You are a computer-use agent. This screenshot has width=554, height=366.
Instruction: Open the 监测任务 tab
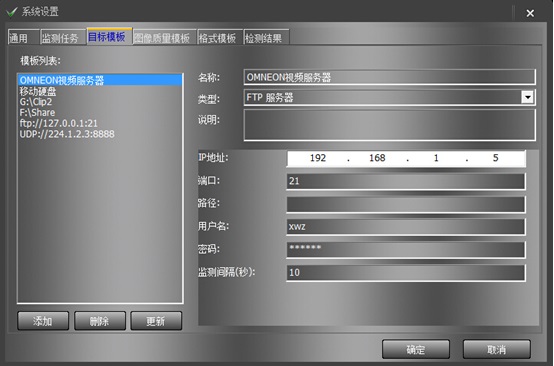63,37
